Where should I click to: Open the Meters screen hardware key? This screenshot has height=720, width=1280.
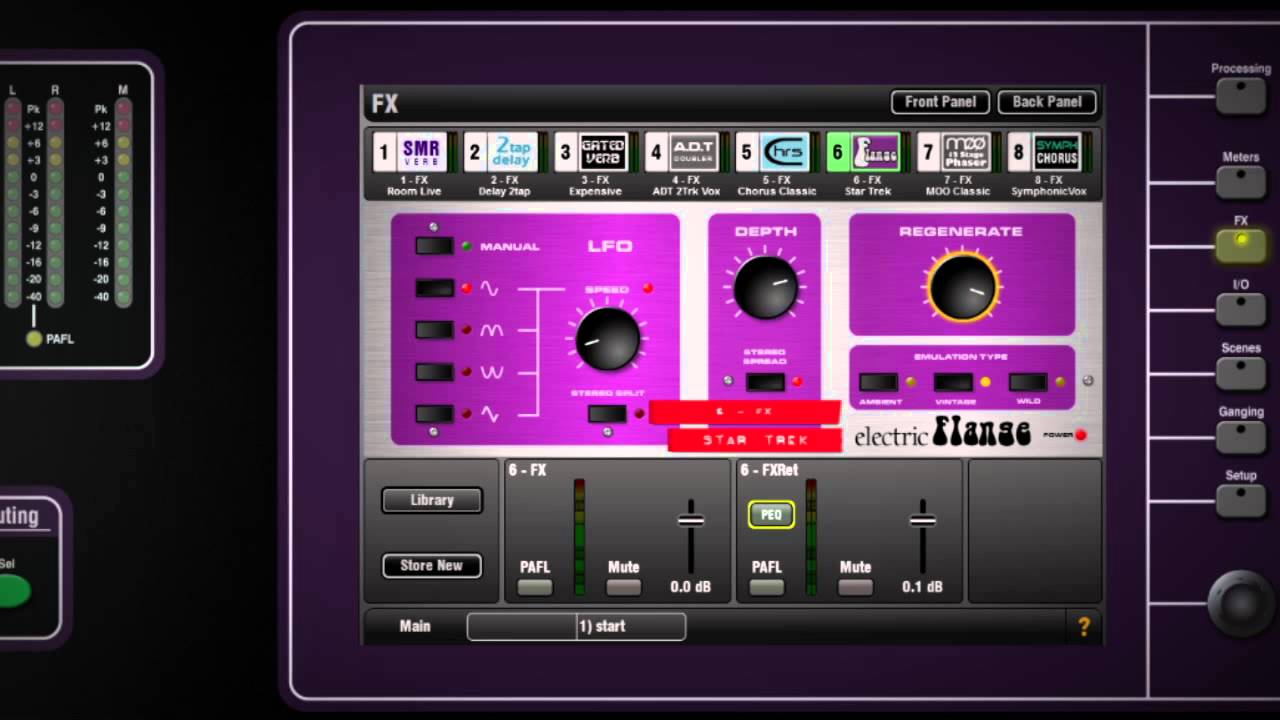pyautogui.click(x=1241, y=182)
